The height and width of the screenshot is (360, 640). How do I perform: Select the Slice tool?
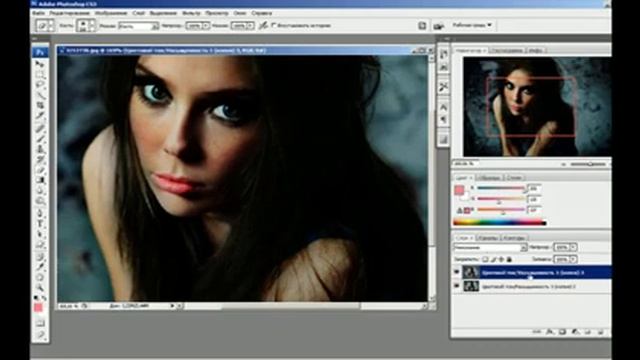40,116
